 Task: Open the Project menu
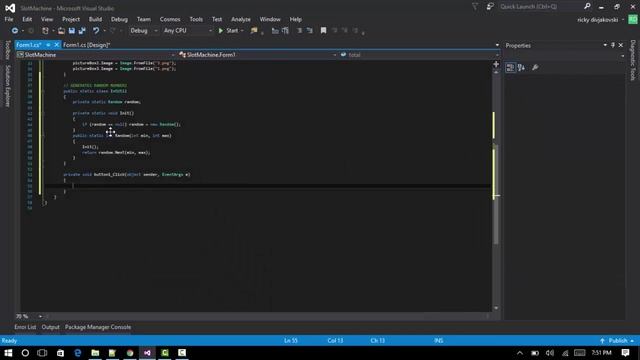[71, 19]
